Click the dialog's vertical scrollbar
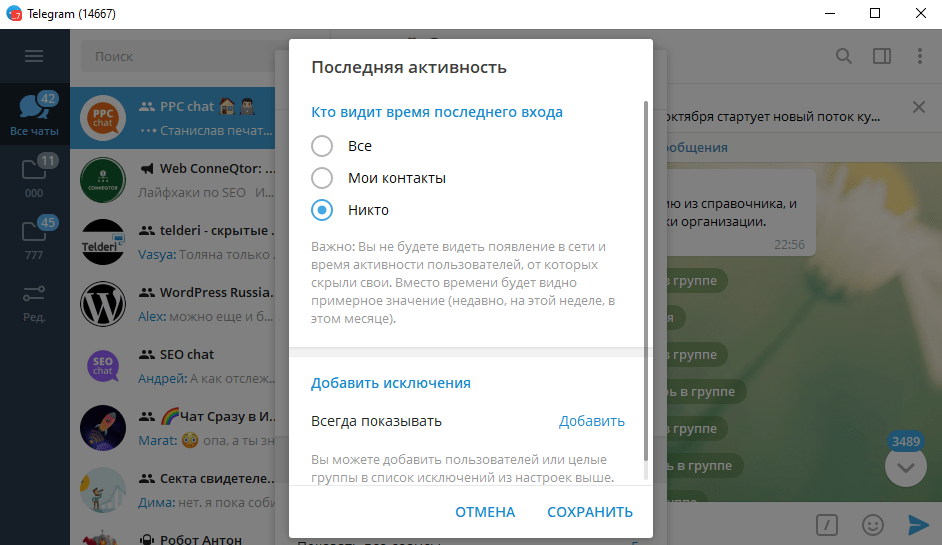The height and width of the screenshot is (545, 942). point(646,290)
